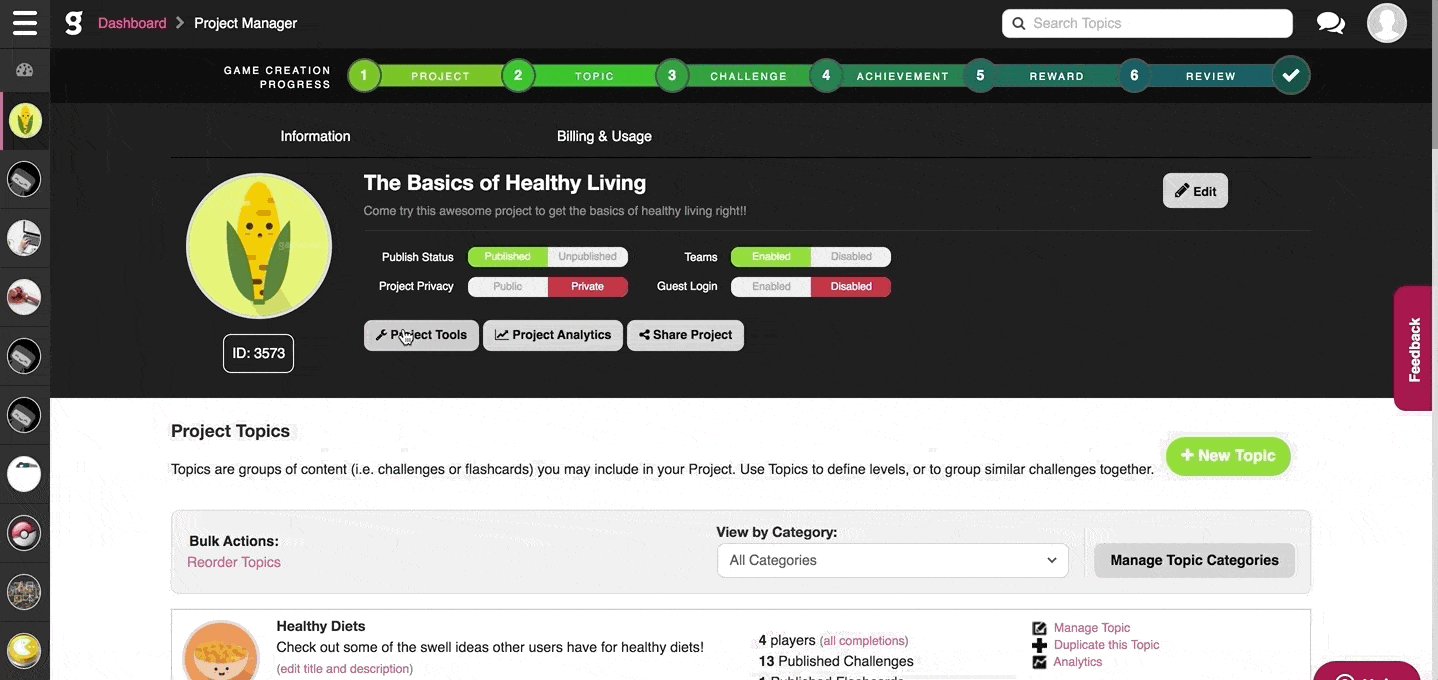Open Manage Topic Categories

tap(1194, 560)
